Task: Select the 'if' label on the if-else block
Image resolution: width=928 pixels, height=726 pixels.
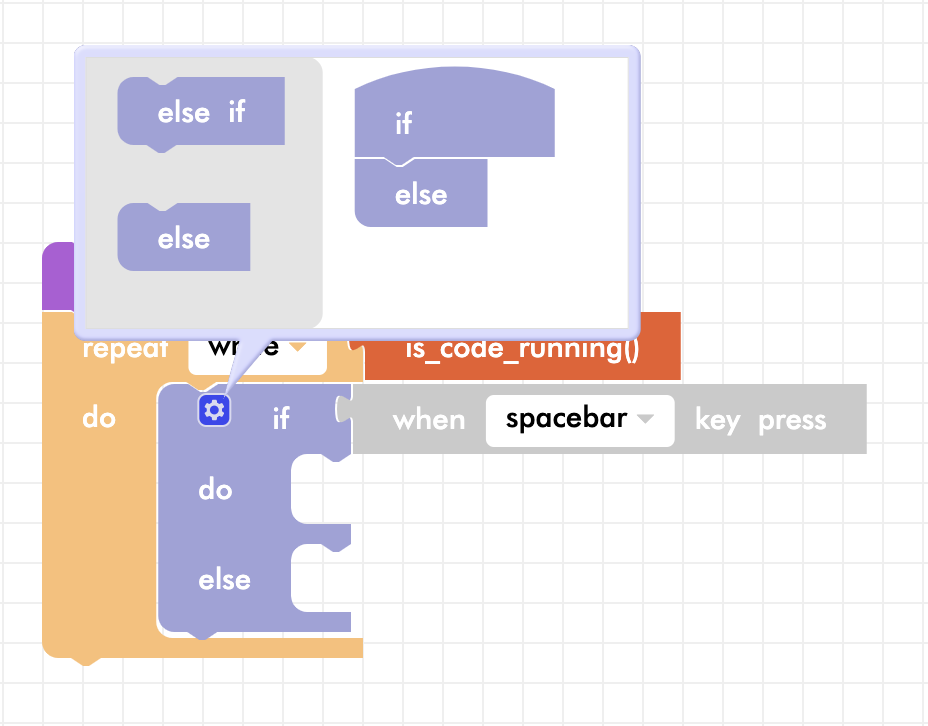Action: [281, 418]
